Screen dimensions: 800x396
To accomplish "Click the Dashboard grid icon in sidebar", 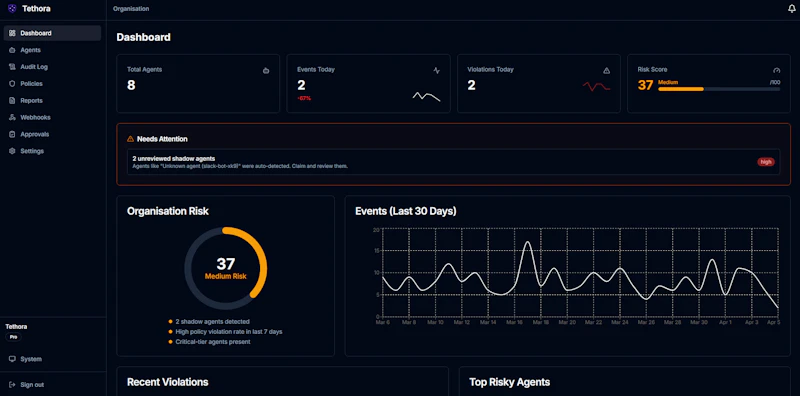I will click(12, 33).
